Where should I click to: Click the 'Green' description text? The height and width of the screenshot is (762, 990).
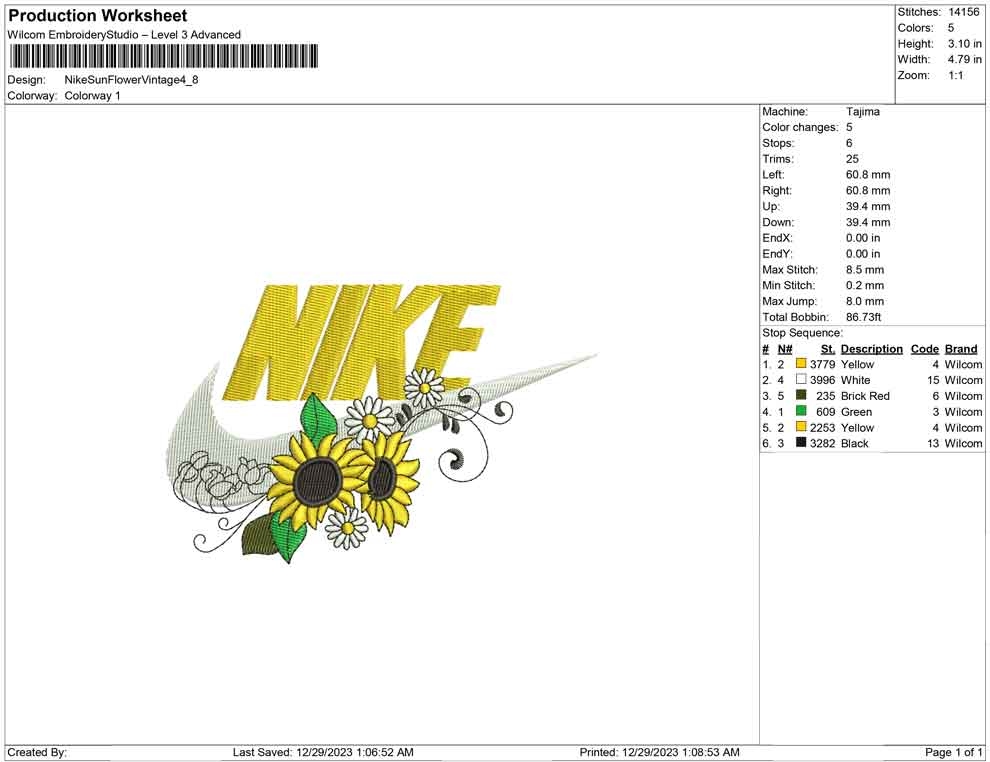tap(856, 412)
